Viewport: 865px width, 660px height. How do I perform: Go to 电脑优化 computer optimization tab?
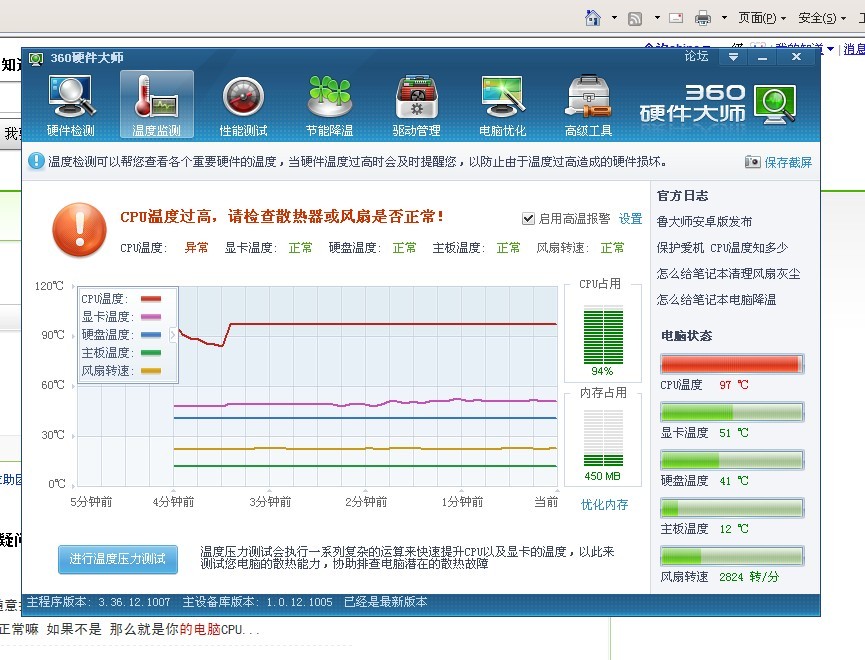[x=503, y=105]
